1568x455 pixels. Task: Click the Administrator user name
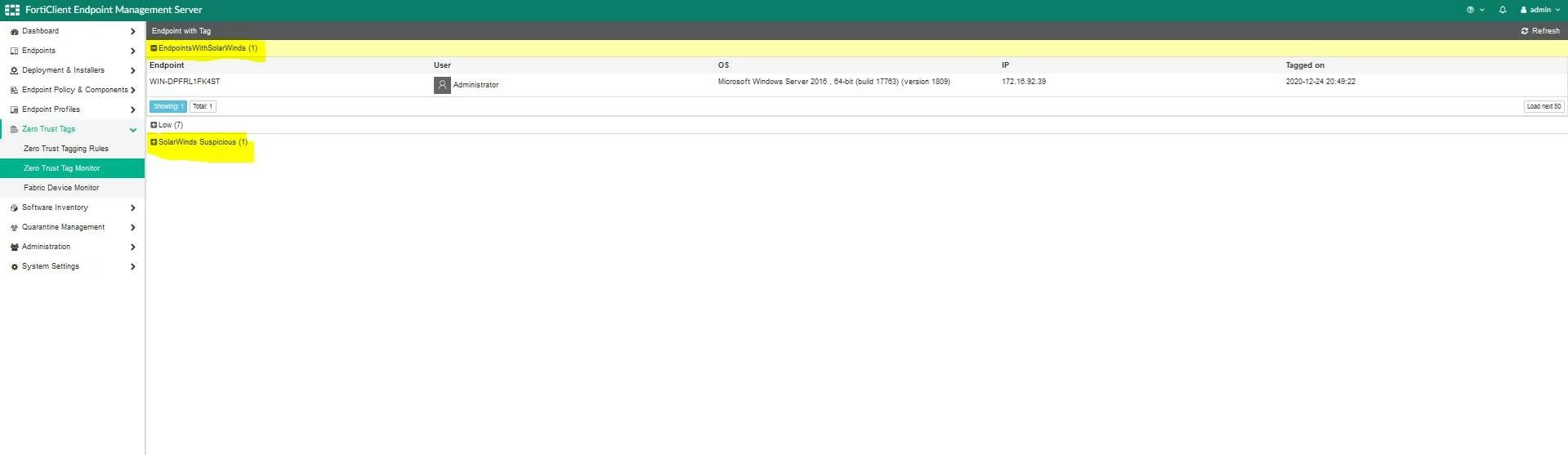coord(476,85)
